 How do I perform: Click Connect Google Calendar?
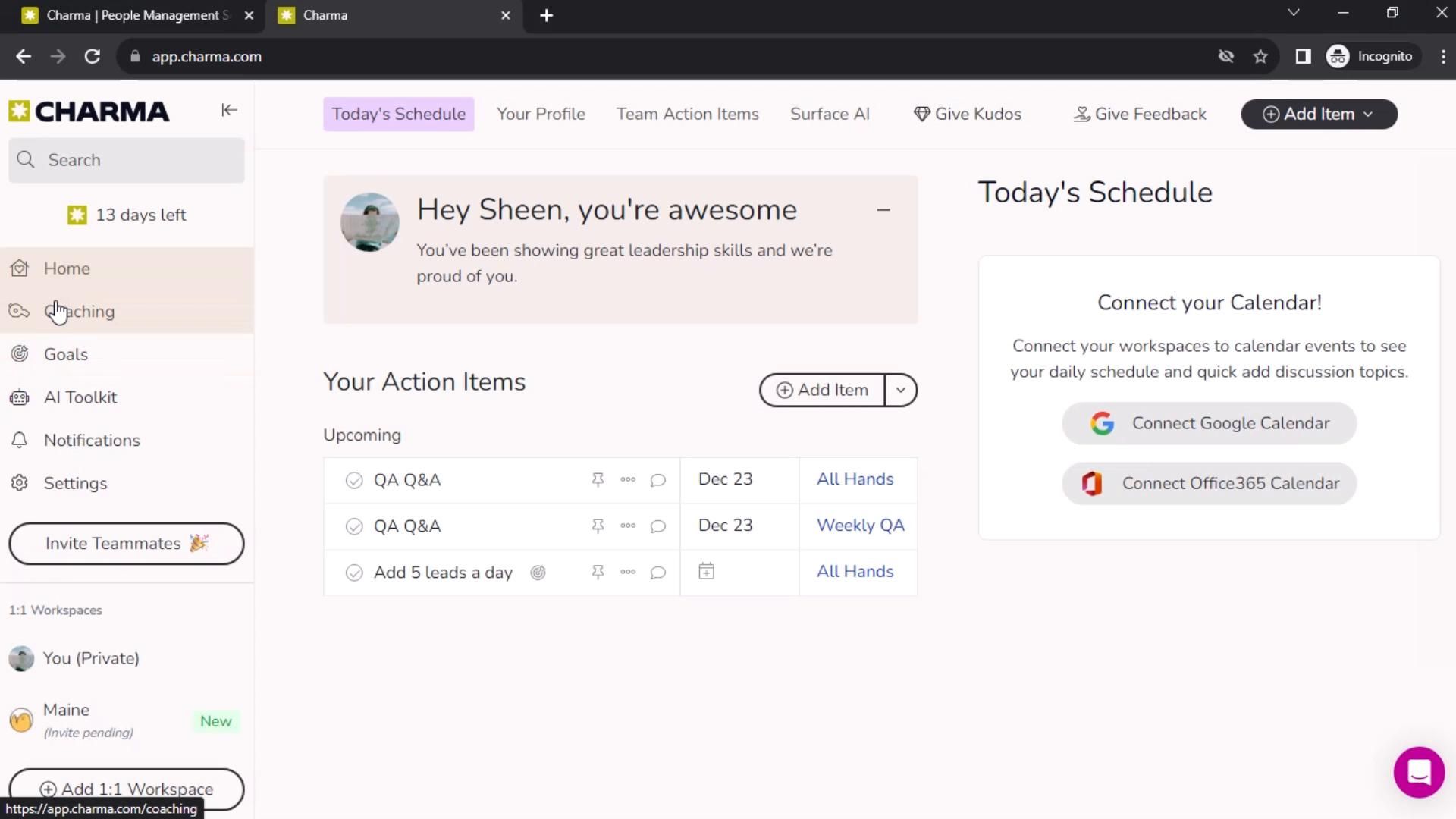tap(1209, 424)
